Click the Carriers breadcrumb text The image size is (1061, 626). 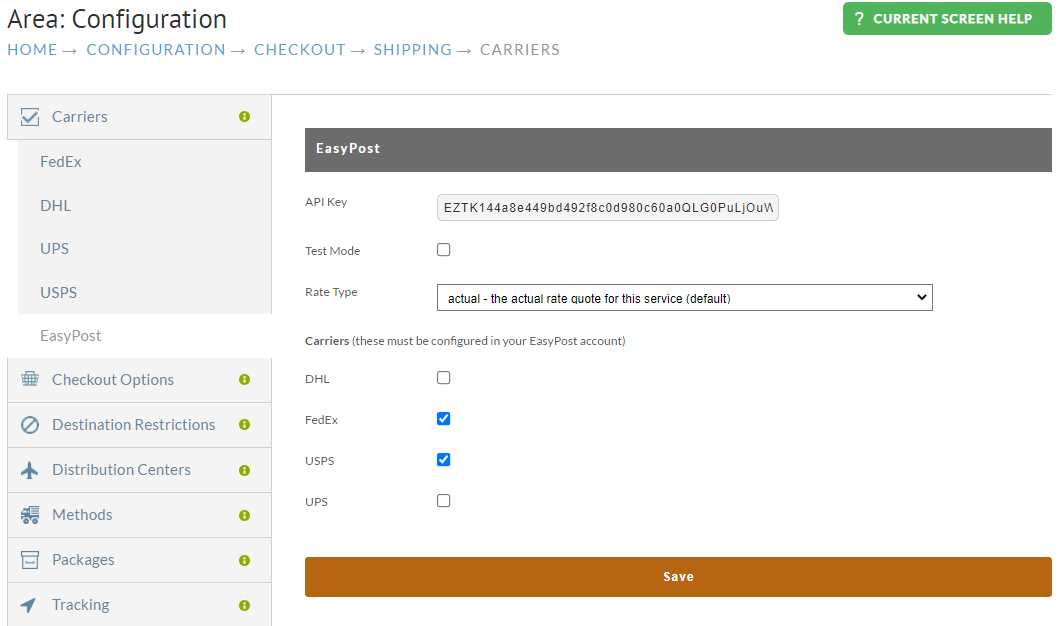(520, 50)
